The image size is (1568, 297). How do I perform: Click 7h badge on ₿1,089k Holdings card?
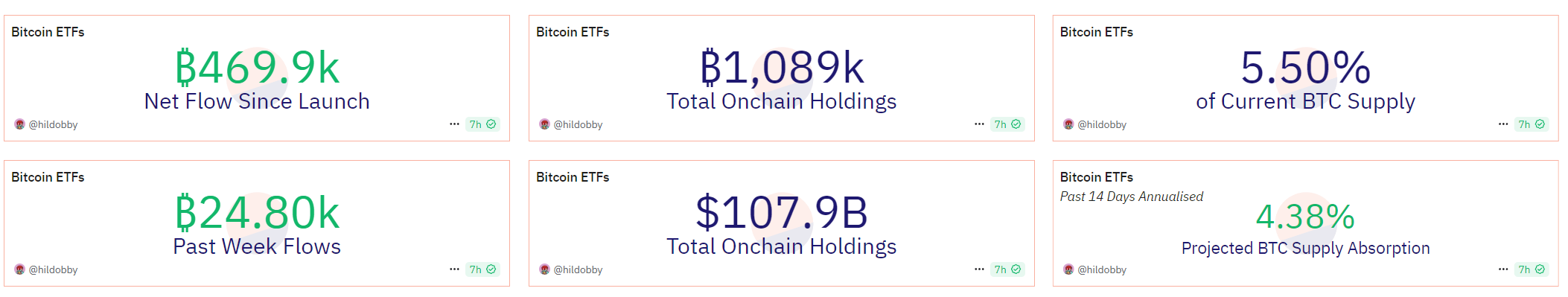(x=1007, y=124)
